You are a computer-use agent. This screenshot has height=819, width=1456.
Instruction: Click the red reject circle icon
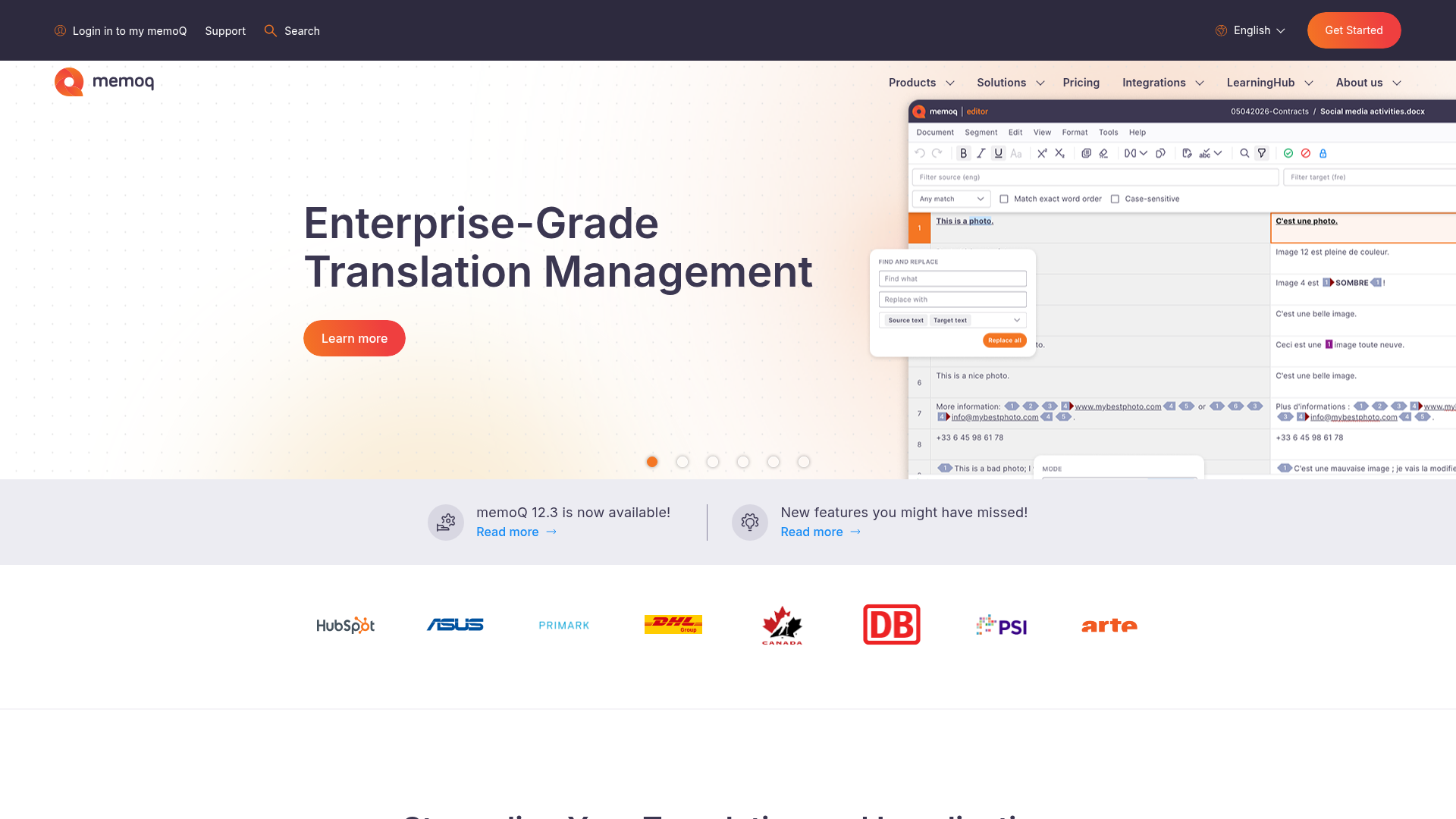[1306, 153]
